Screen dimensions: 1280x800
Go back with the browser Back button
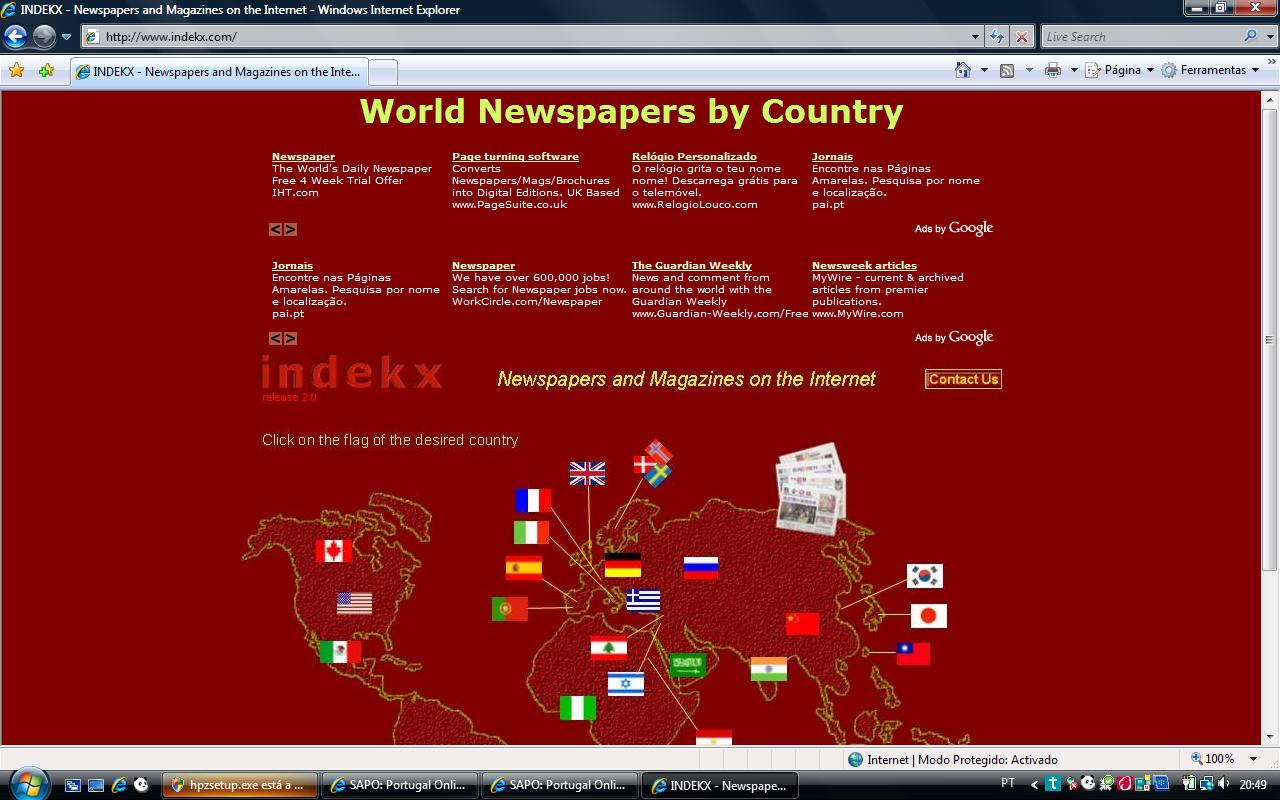15,37
